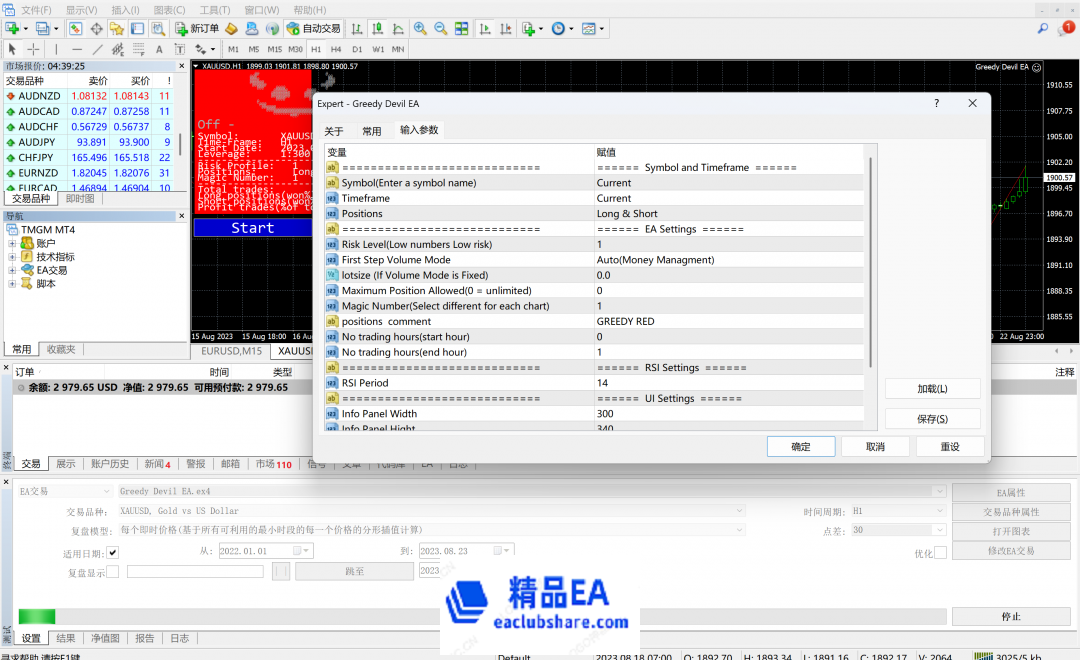Viewport: 1080px width, 660px height.
Task: Click the RSI Period value field
Action: coord(730,383)
